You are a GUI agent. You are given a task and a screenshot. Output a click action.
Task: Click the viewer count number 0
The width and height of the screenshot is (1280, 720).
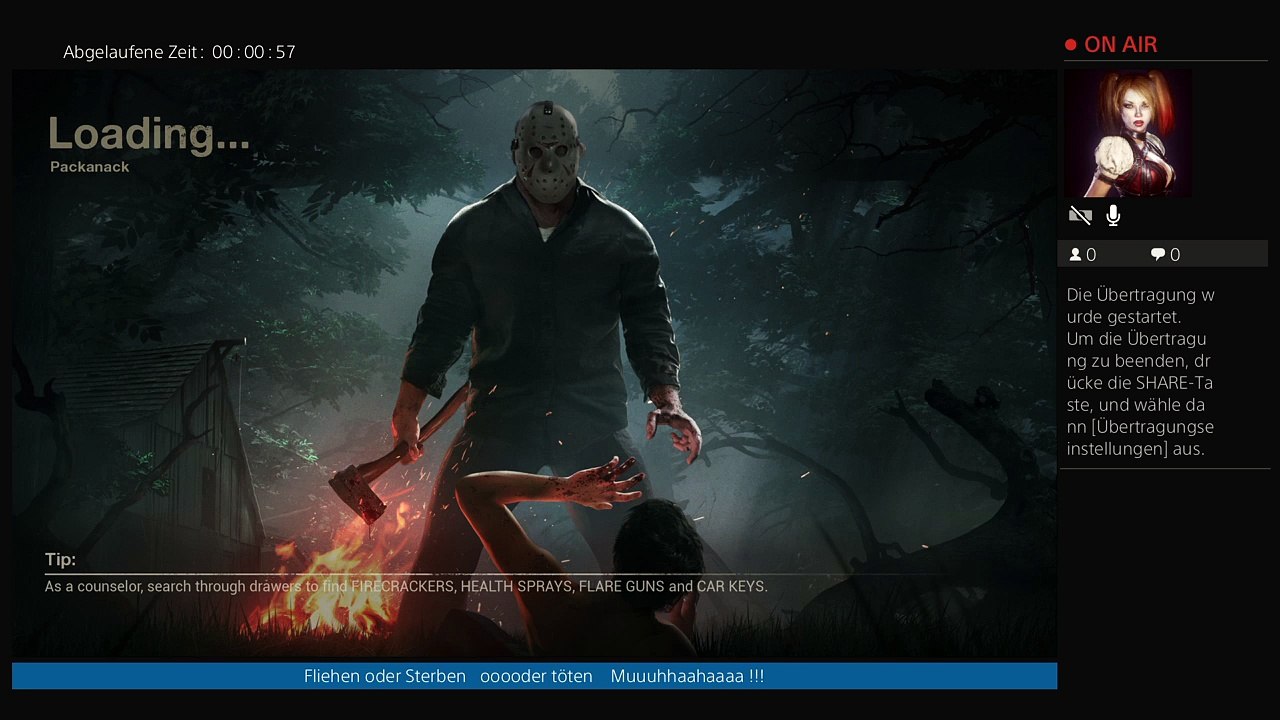1091,255
